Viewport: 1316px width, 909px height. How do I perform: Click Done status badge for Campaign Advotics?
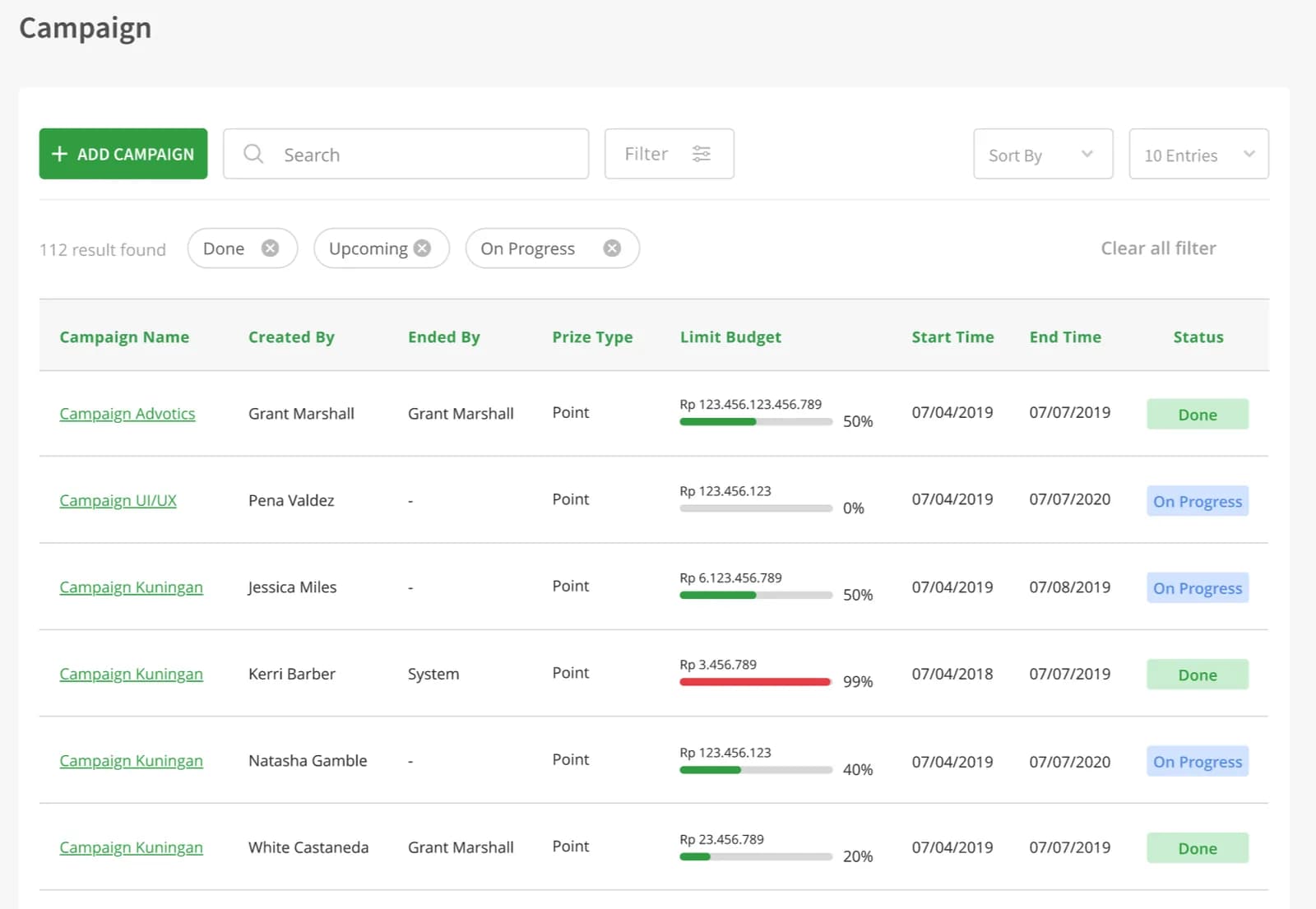[x=1198, y=415]
